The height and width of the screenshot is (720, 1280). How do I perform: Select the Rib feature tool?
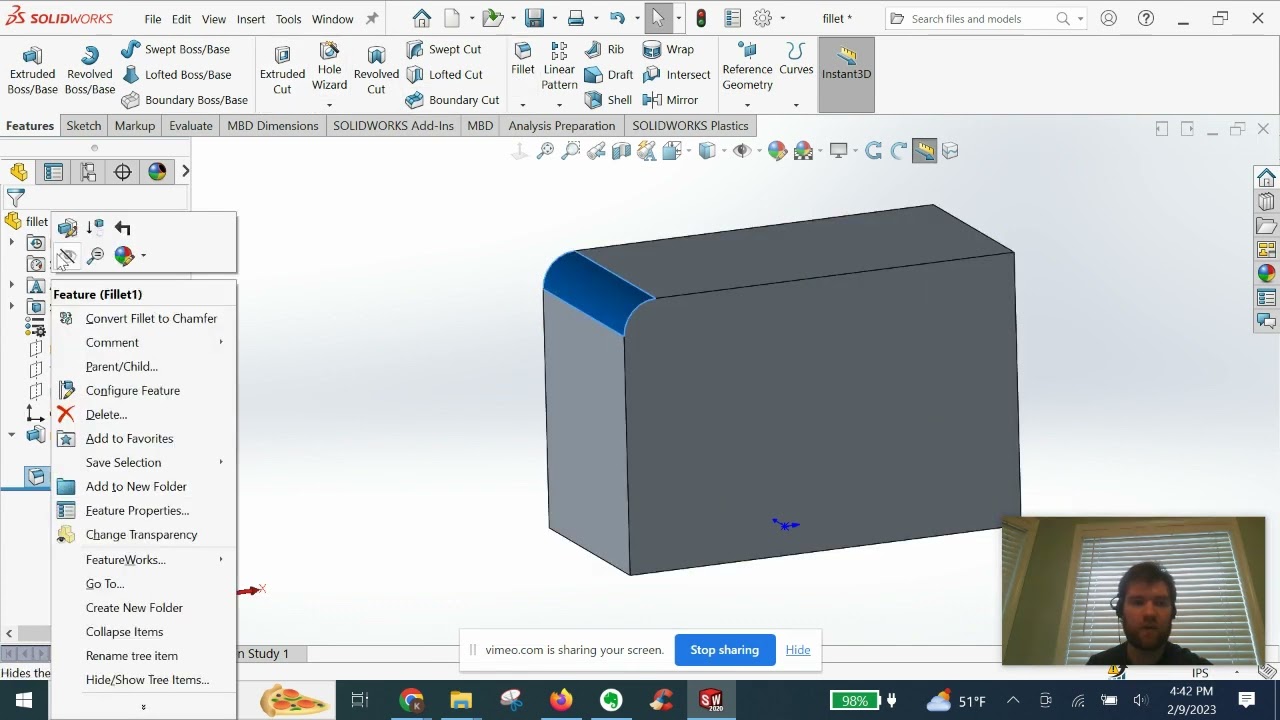[604, 49]
